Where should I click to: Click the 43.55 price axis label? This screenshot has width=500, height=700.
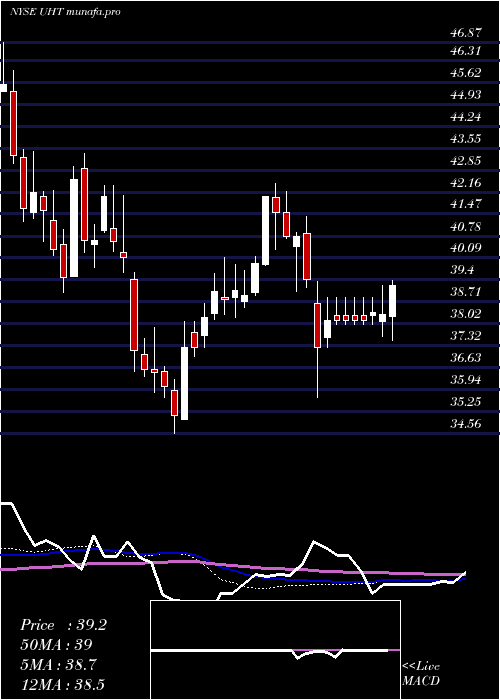pyautogui.click(x=465, y=139)
